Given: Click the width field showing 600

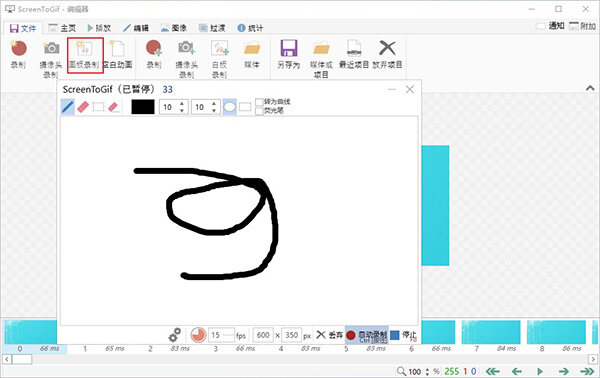Looking at the screenshot, I should pyautogui.click(x=263, y=335).
